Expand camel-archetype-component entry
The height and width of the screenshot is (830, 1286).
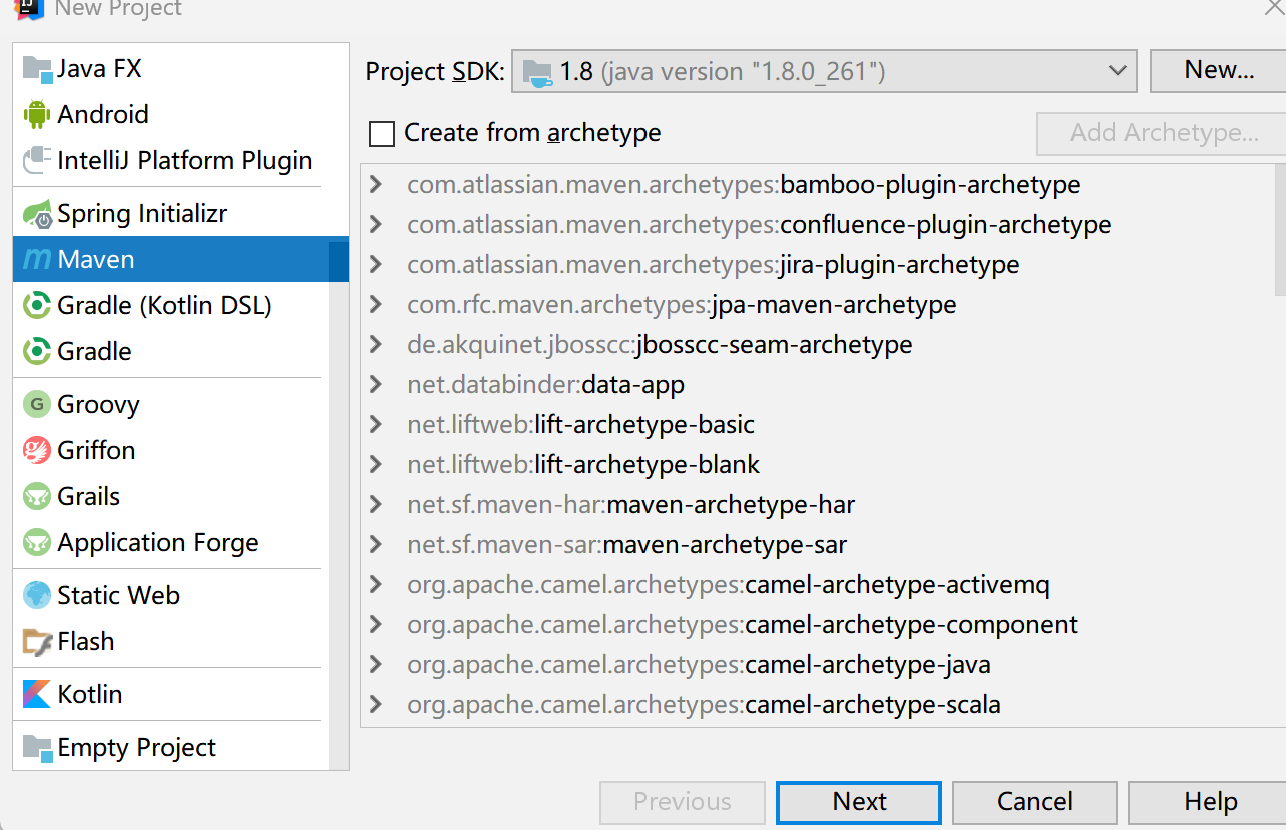point(376,625)
